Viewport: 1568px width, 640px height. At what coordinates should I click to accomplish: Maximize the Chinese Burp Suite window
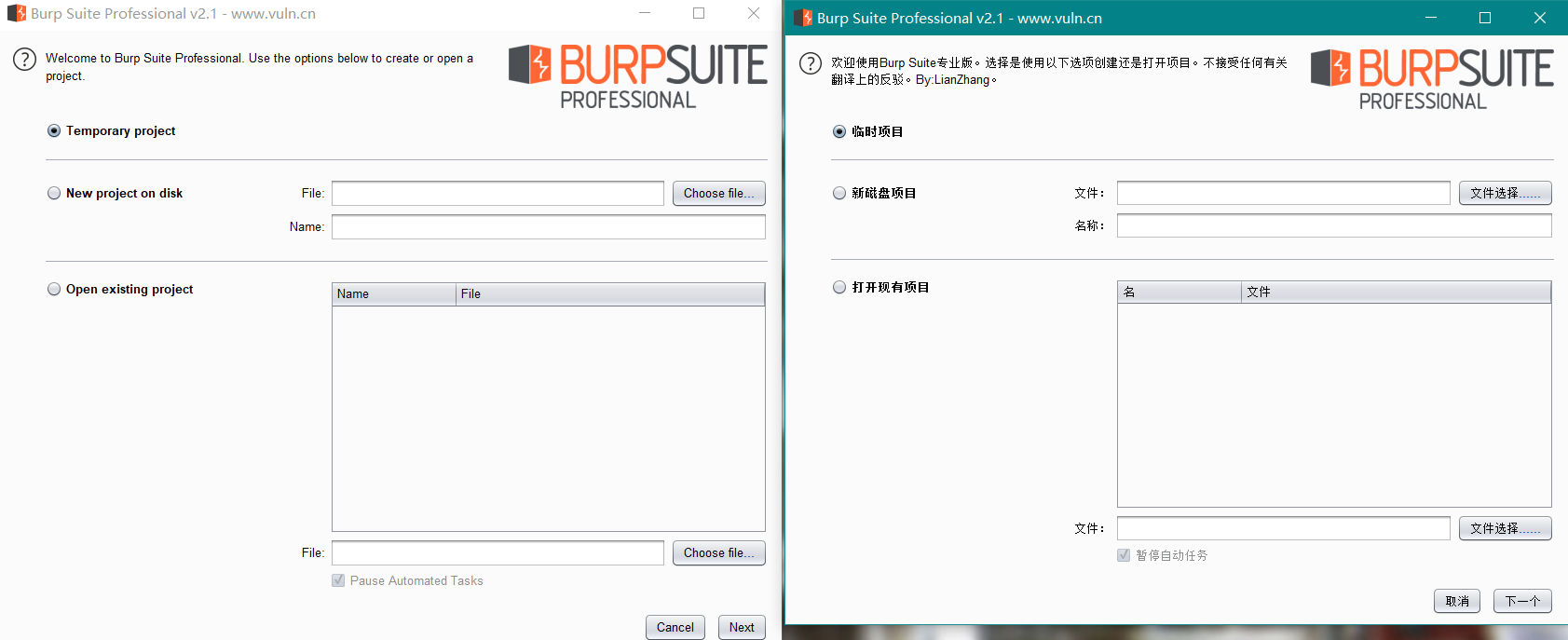[1485, 18]
